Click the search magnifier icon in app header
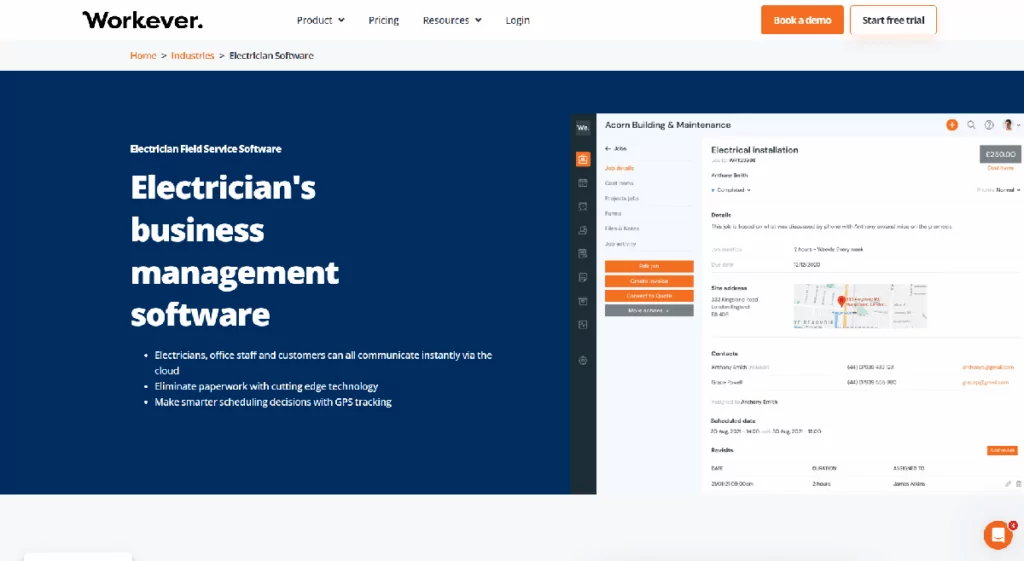1024x561 pixels. click(971, 125)
